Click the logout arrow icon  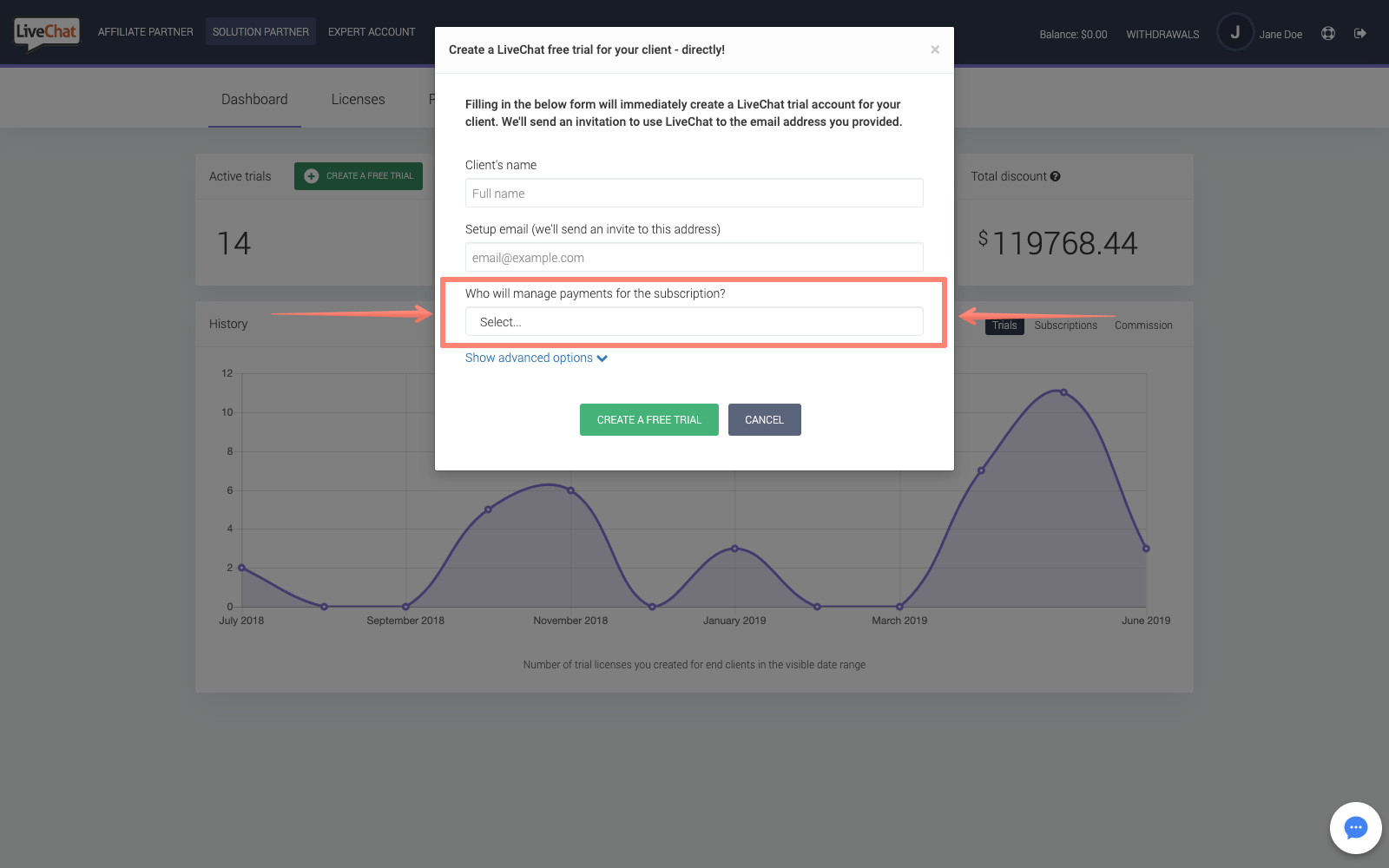(1360, 33)
